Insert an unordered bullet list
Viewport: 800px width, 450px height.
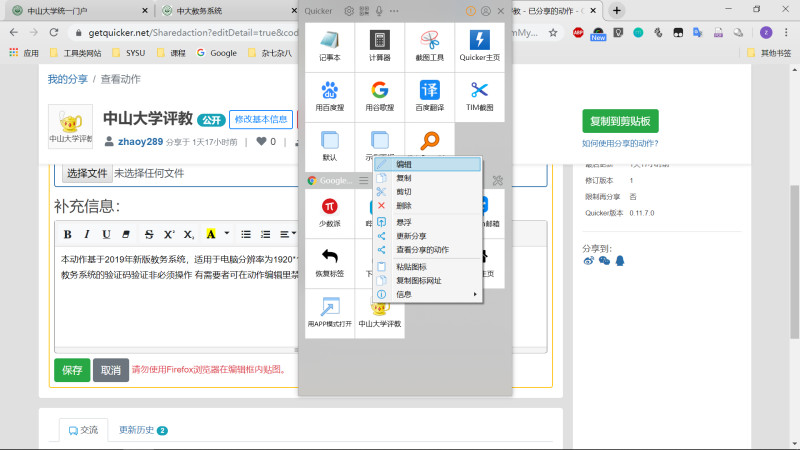pyautogui.click(x=246, y=234)
